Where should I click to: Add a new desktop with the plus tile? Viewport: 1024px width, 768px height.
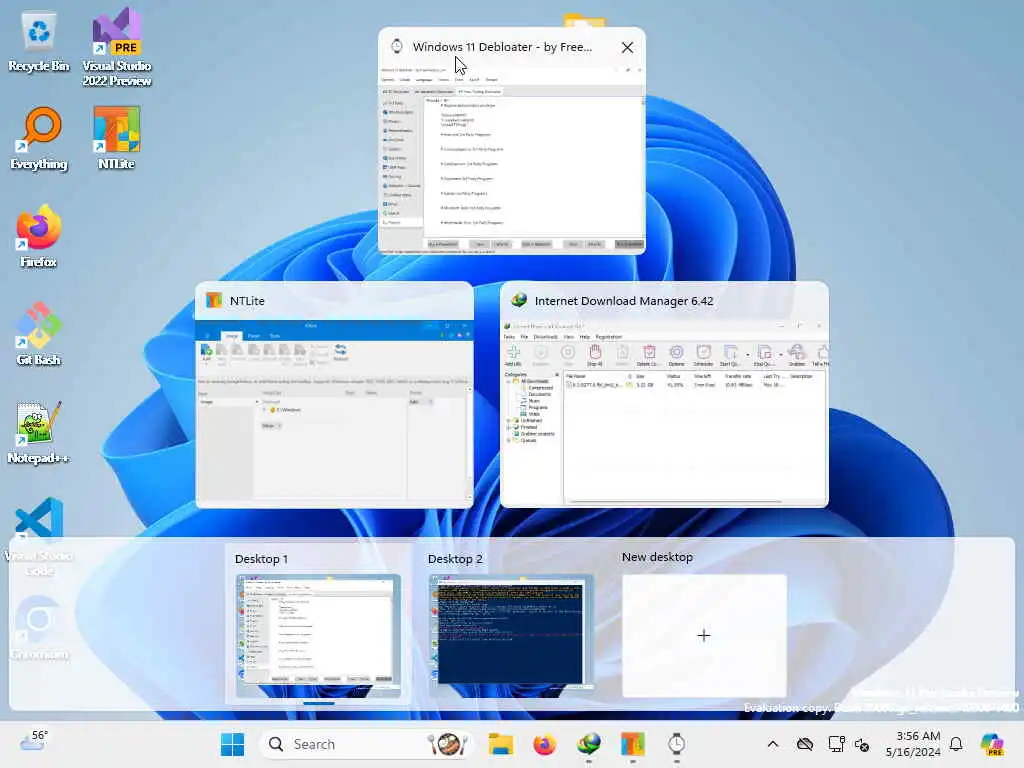point(704,635)
